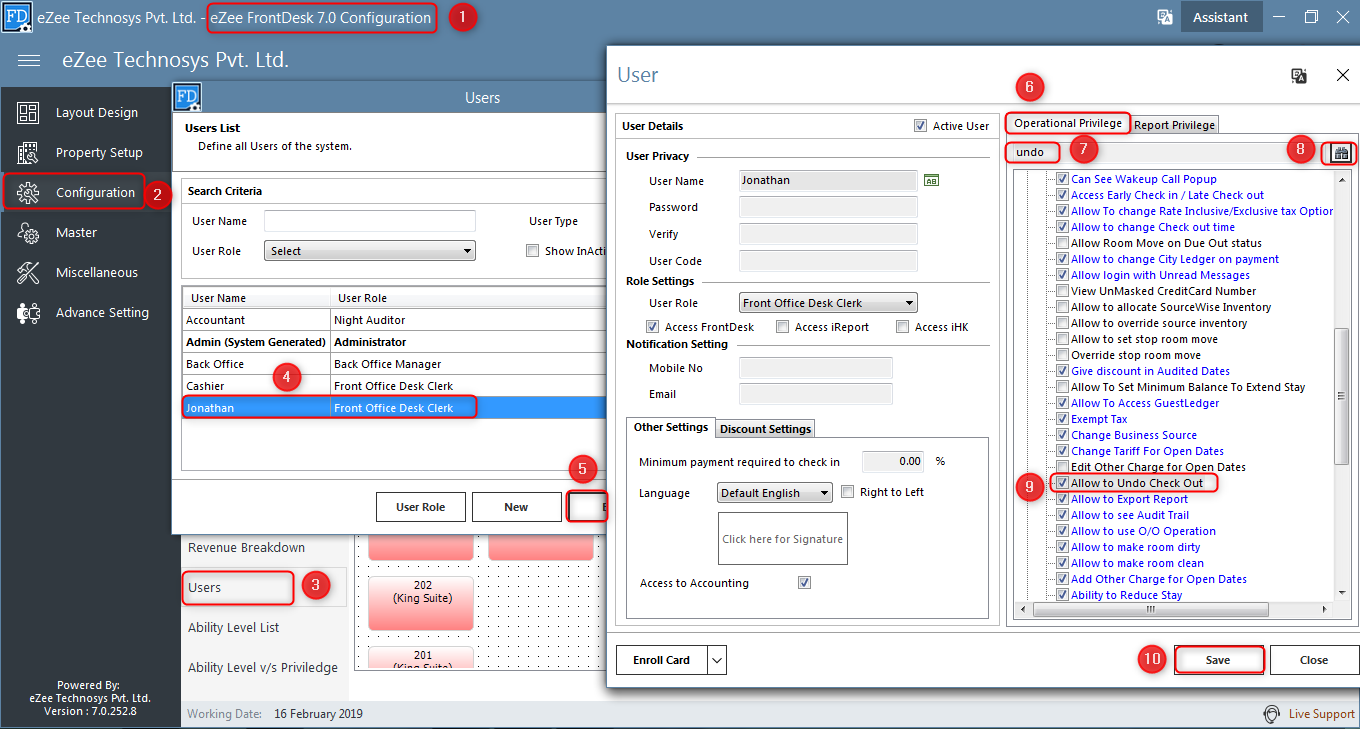Click the keyboard icon beside User Name
This screenshot has width=1360, height=729.
[x=931, y=180]
